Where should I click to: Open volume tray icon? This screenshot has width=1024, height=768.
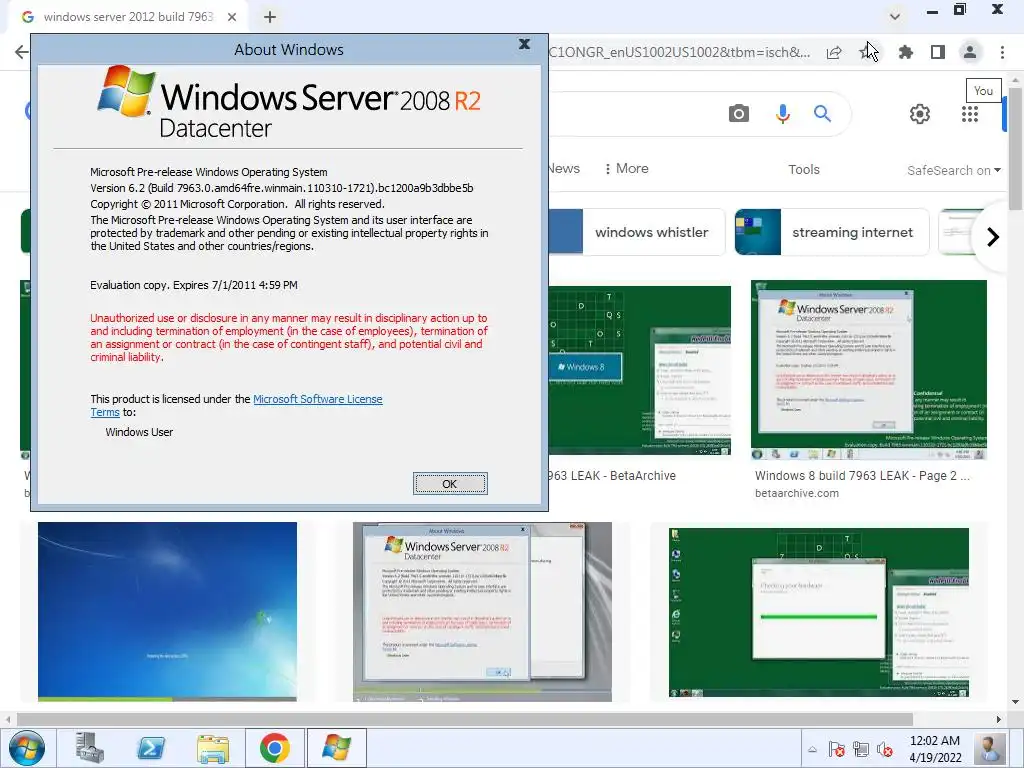point(885,749)
